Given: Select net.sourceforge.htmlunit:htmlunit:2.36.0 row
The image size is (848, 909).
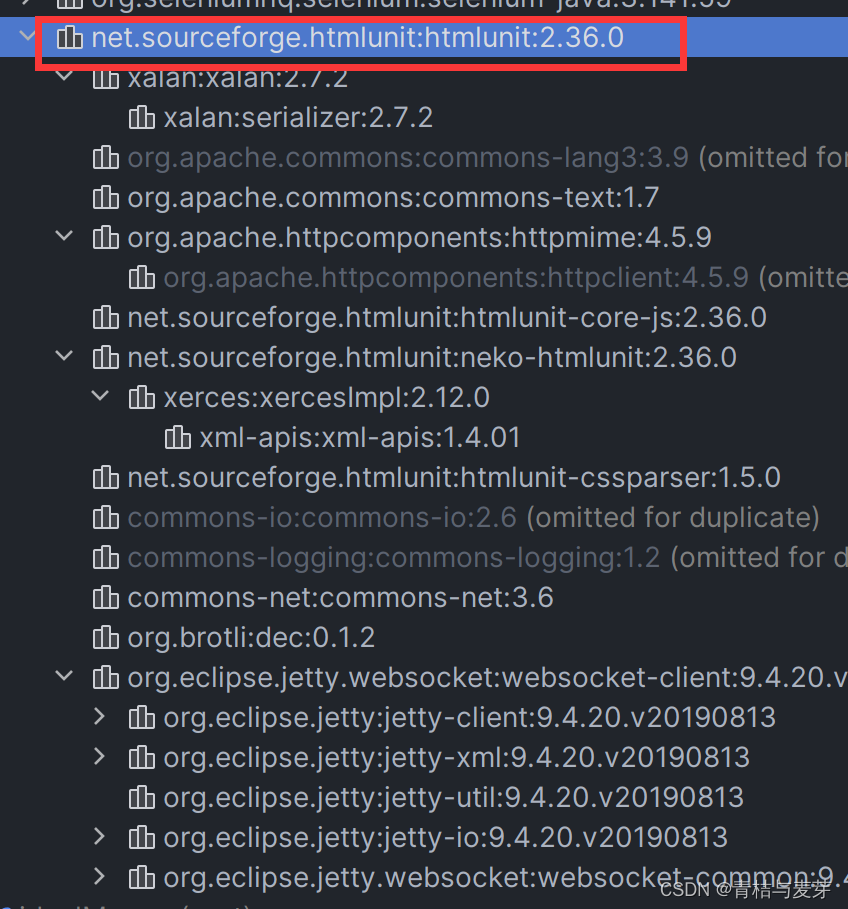Looking at the screenshot, I should [424, 38].
